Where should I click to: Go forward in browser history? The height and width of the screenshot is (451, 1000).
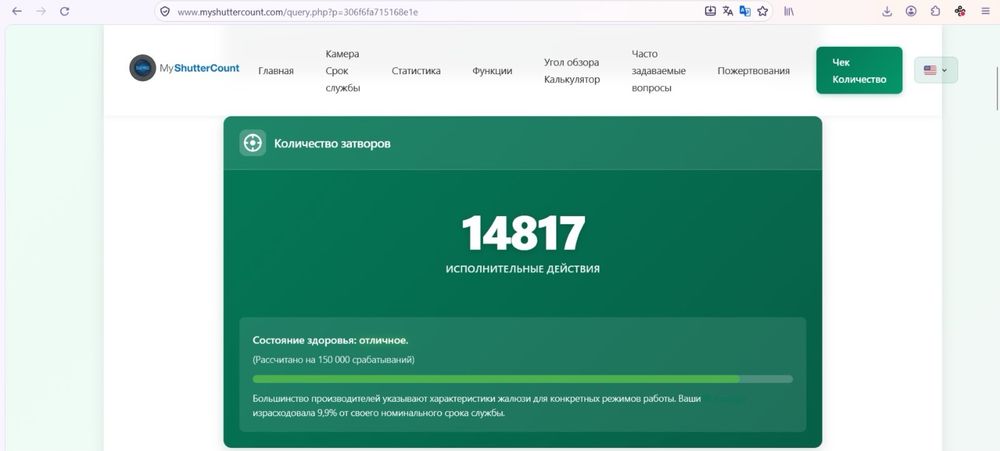41,11
